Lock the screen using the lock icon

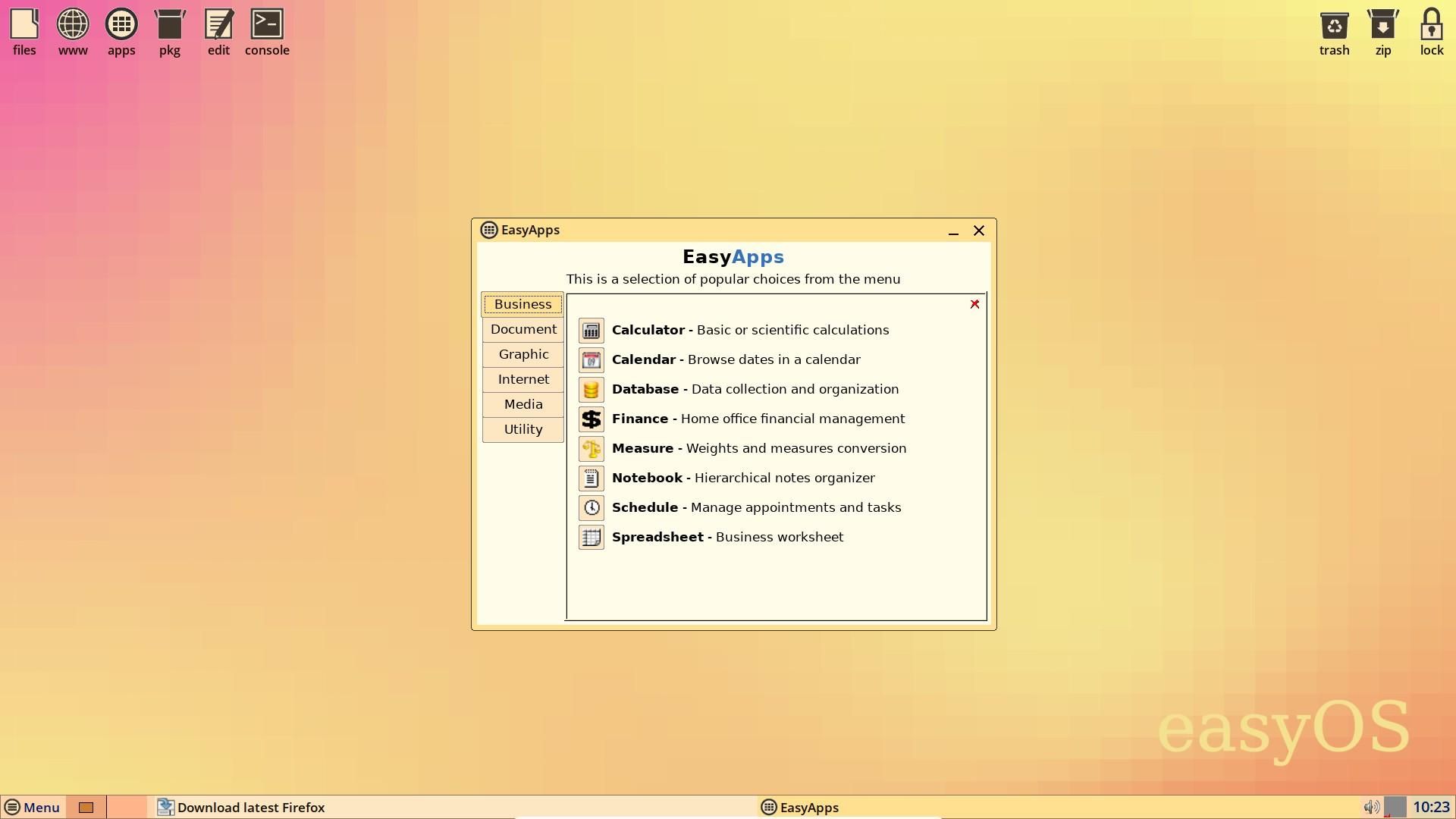tap(1430, 24)
